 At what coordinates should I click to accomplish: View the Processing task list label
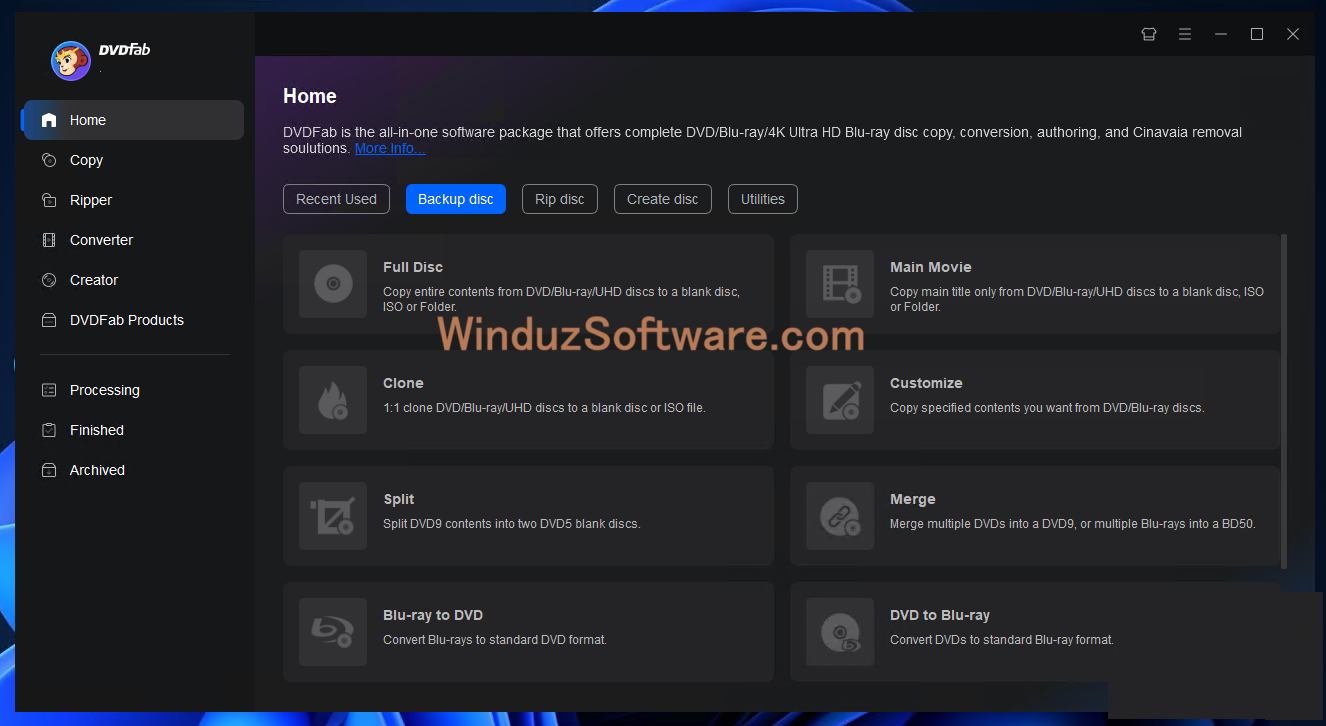[105, 390]
